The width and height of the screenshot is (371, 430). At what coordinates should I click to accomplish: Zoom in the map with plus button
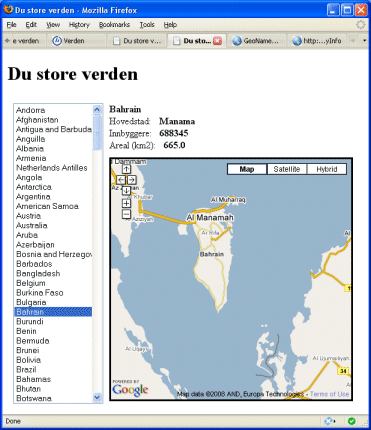pos(126,203)
